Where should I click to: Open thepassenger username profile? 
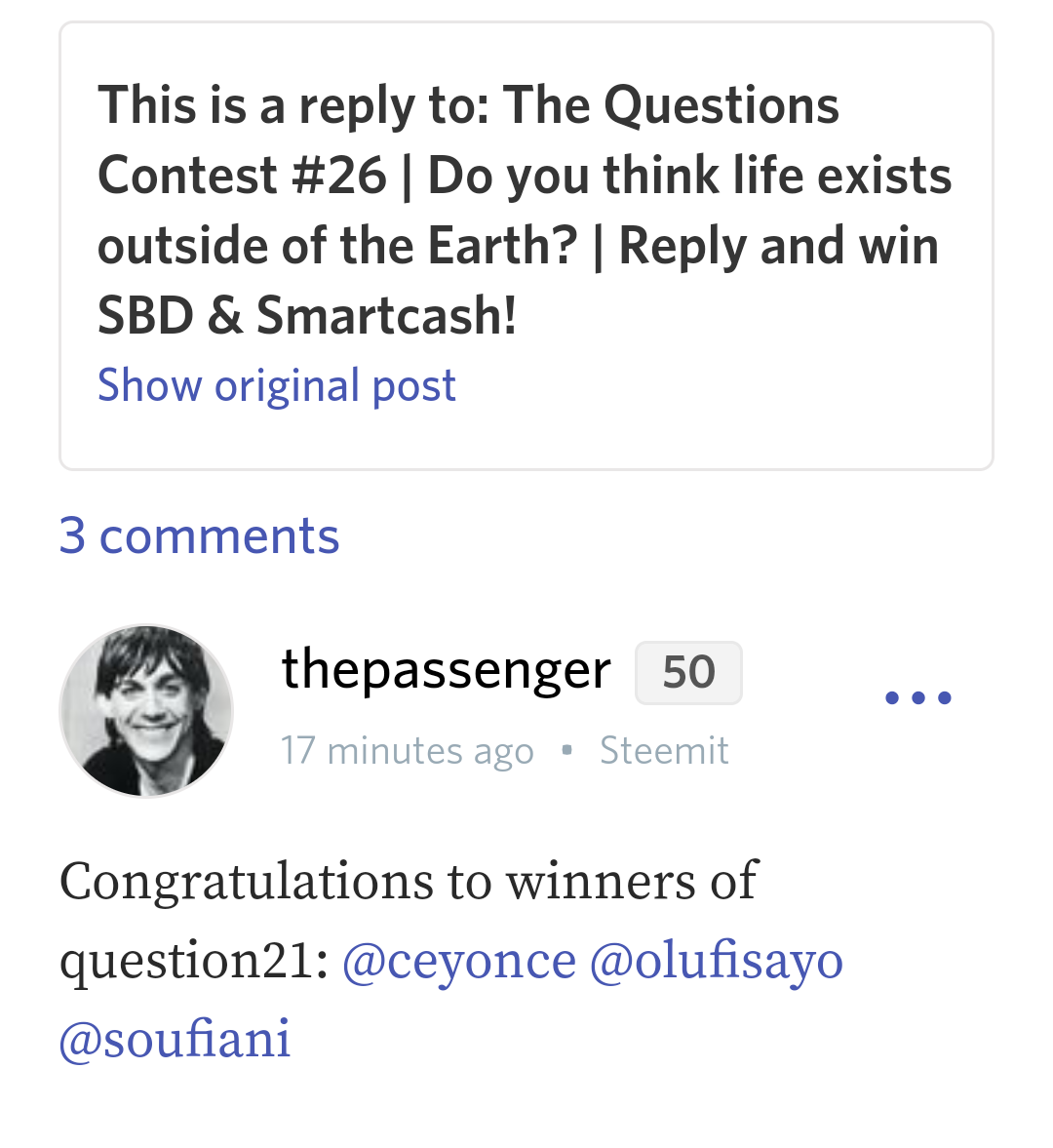[446, 670]
